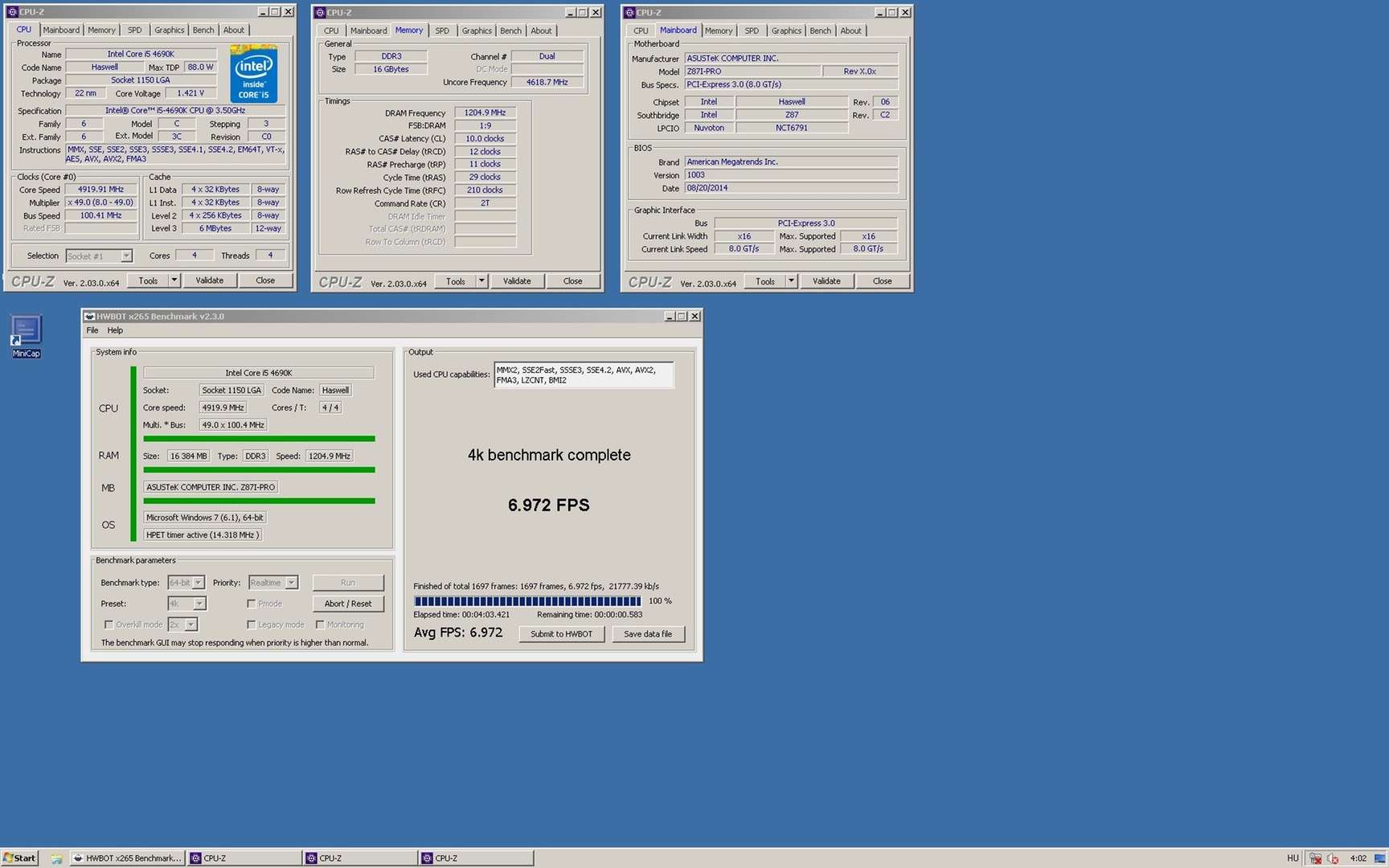Click the BIOS Date 08/20/2014 field
The image size is (1389, 868).
[791, 188]
